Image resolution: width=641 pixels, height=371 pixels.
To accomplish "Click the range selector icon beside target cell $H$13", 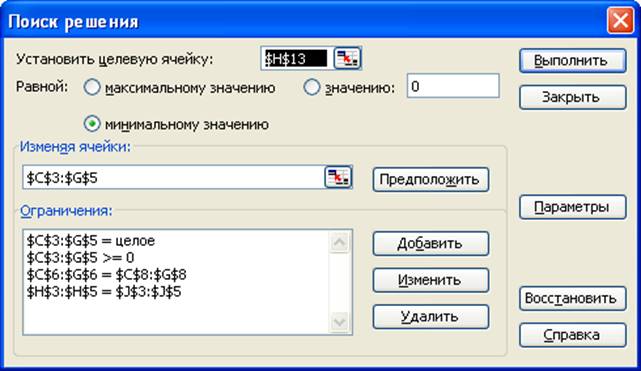I will click(x=347, y=58).
